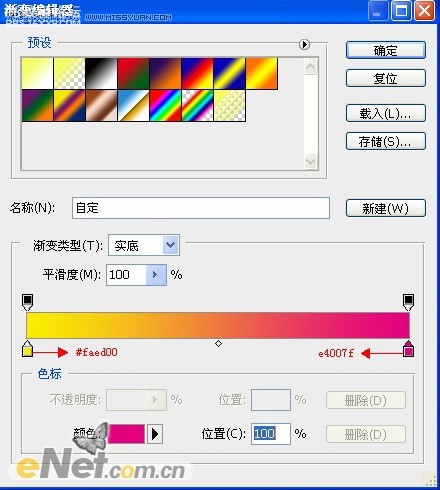Image resolution: width=440 pixels, height=490 pixels.
Task: Click the gradient midpoint diamond marker
Action: tap(218, 343)
